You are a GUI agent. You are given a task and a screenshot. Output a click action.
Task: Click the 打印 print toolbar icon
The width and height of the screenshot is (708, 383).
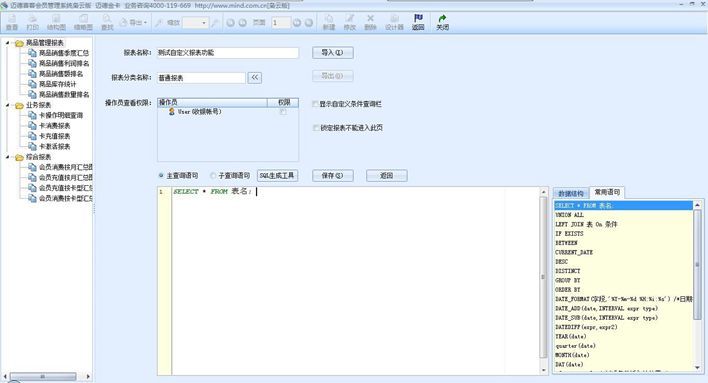[x=33, y=19]
